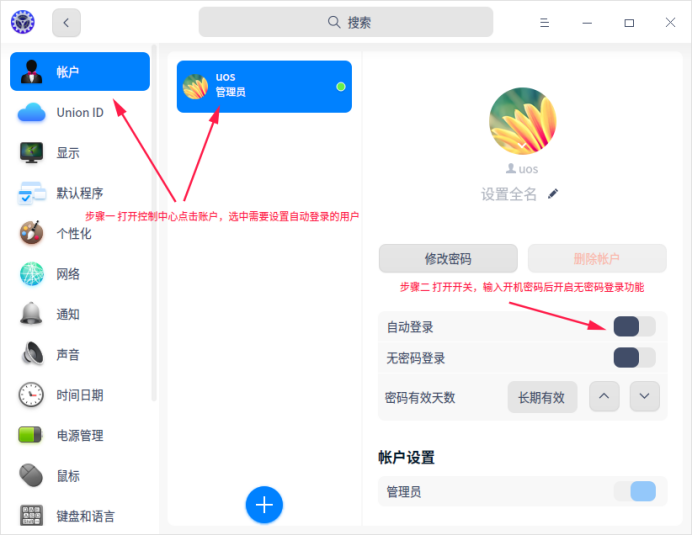
Task: Toggle the 管理员 switch
Action: 634,491
